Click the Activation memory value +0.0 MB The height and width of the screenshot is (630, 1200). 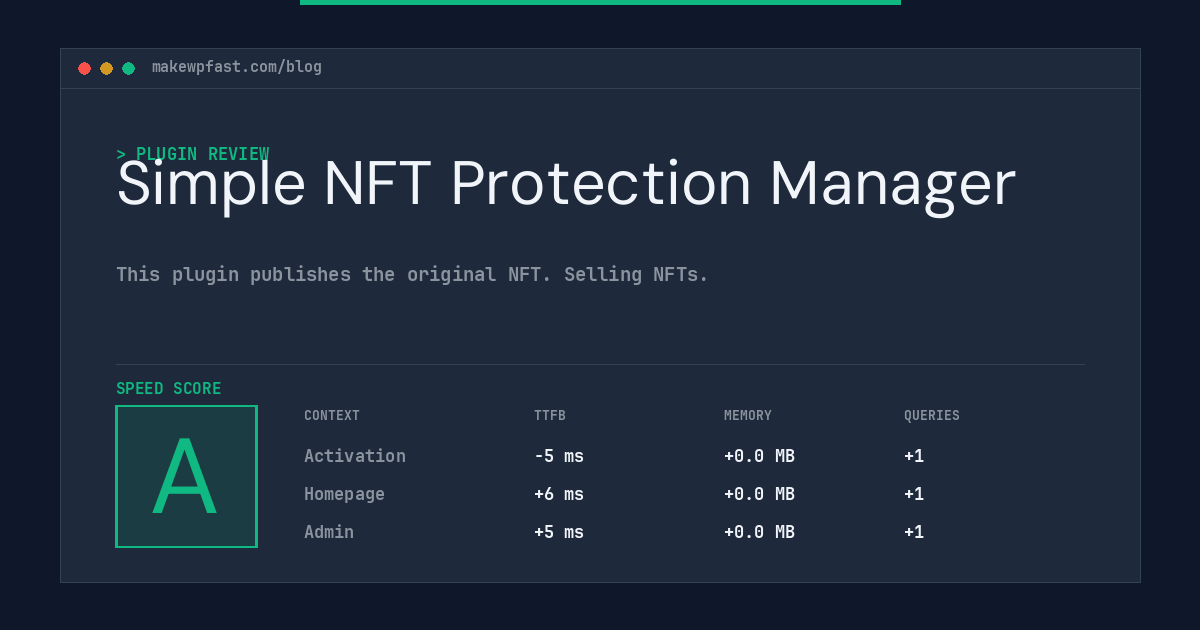[759, 456]
